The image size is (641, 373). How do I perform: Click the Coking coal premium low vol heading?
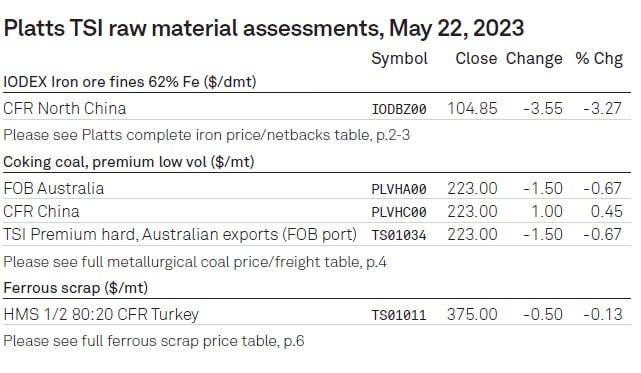pyautogui.click(x=129, y=162)
